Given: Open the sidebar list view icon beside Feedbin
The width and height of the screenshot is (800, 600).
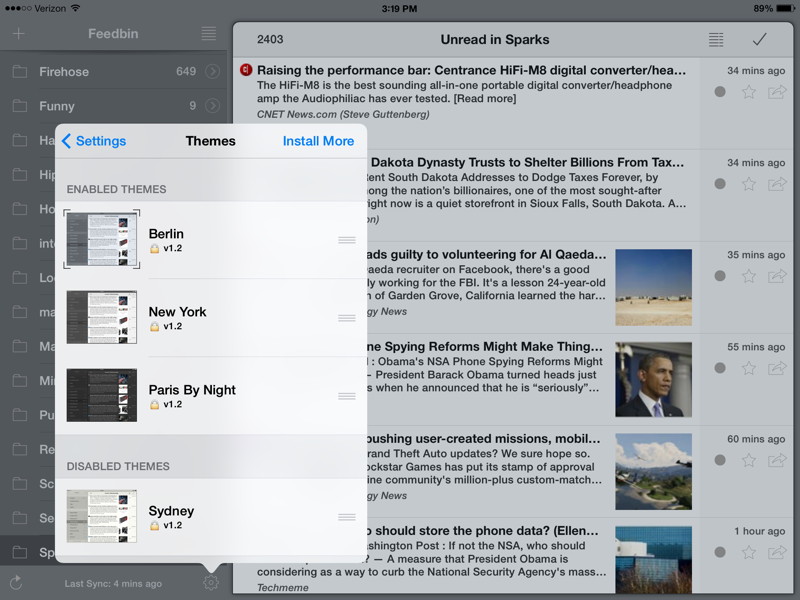Looking at the screenshot, I should coord(209,34).
